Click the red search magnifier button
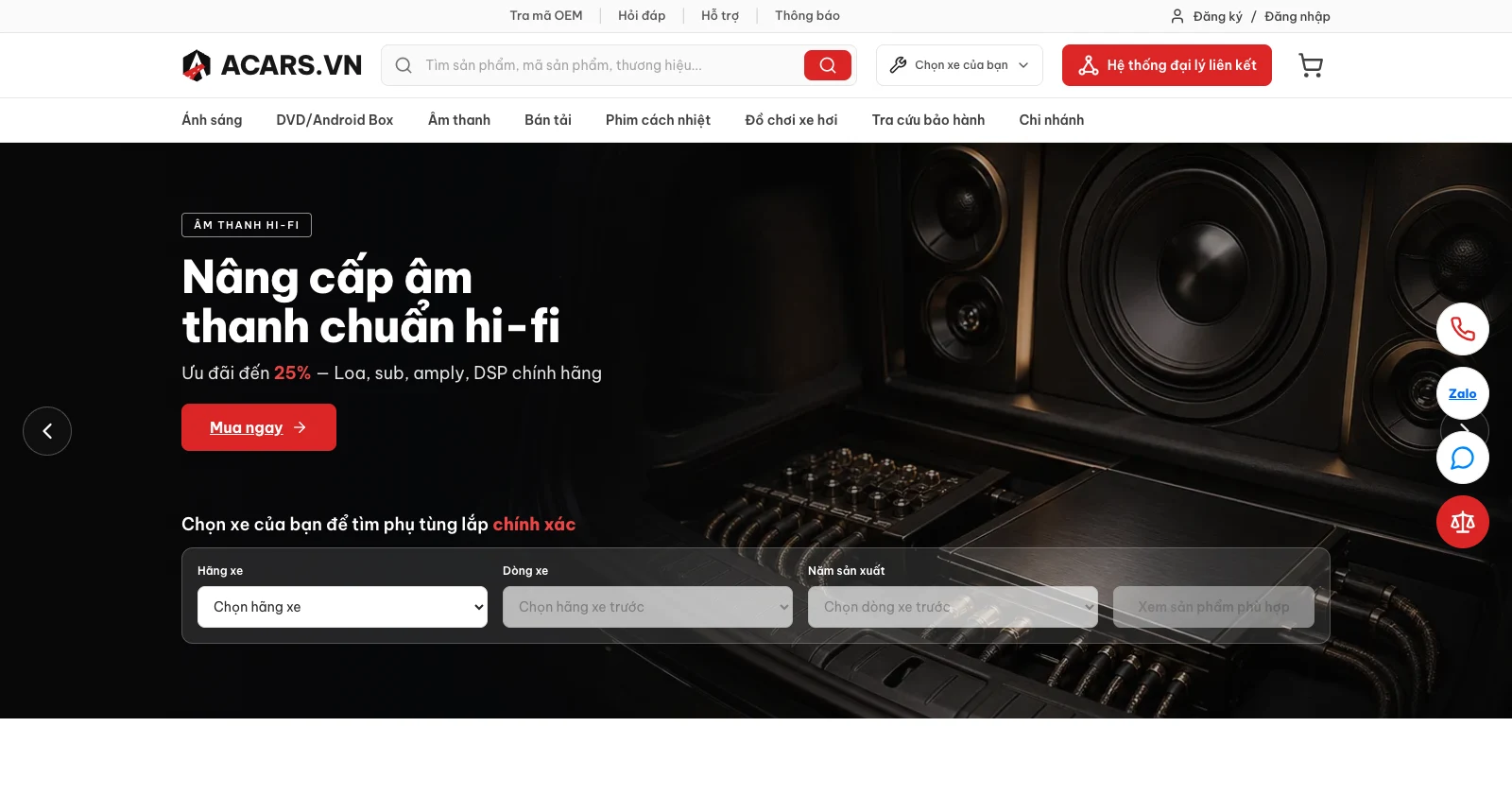This screenshot has width=1512, height=796. pos(828,65)
